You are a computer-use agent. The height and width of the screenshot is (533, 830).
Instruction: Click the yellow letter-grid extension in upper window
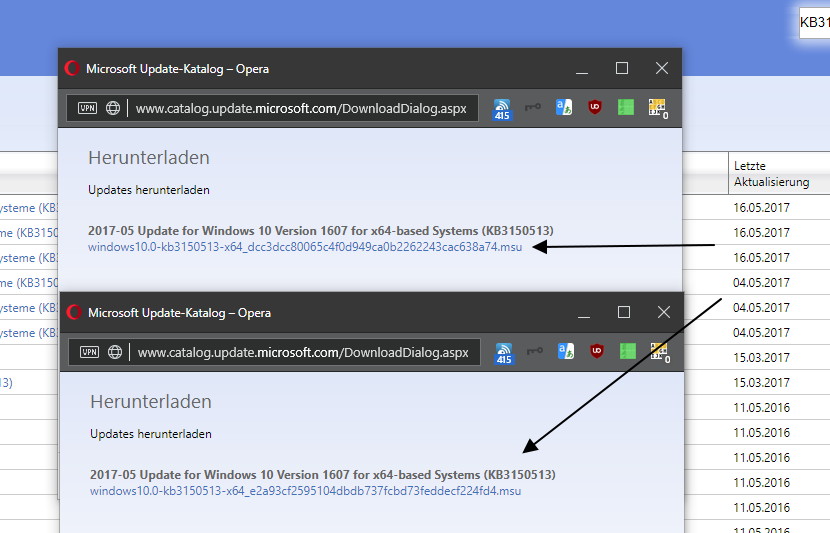point(658,109)
